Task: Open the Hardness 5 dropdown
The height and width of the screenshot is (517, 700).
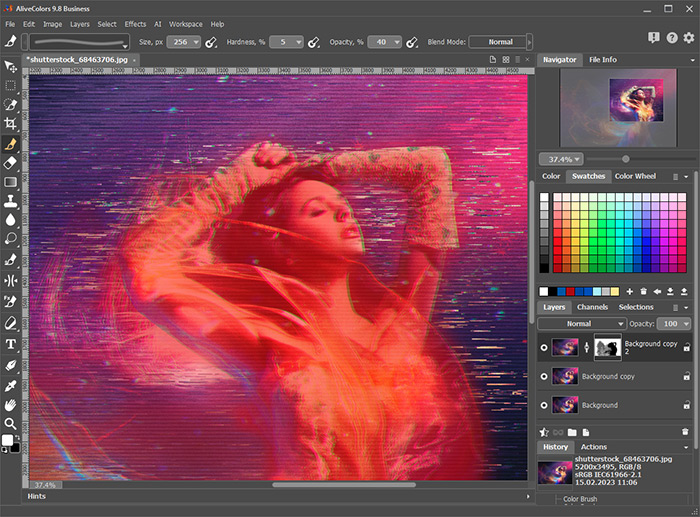Action: [x=299, y=42]
